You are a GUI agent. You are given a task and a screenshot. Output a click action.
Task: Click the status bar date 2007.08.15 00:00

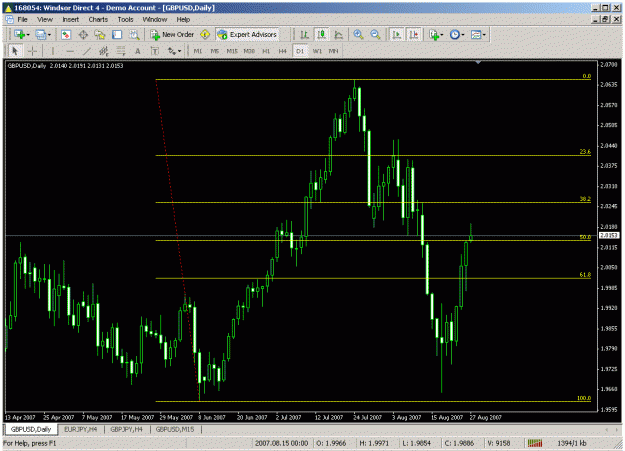pyautogui.click(x=281, y=443)
